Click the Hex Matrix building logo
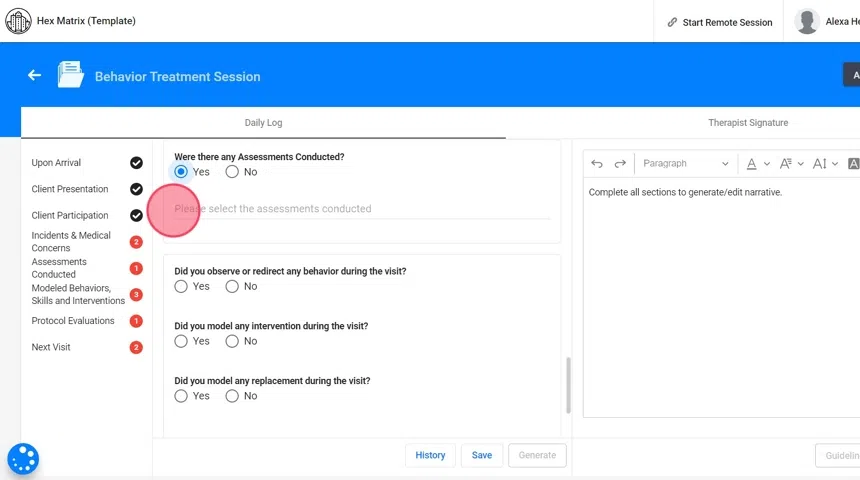860x480 pixels. [18, 21]
